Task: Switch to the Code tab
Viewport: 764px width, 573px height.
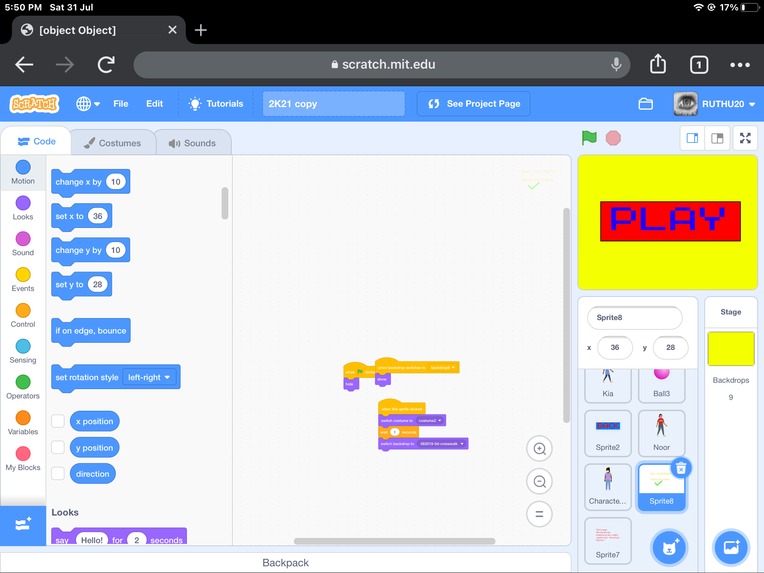Action: (x=37, y=141)
